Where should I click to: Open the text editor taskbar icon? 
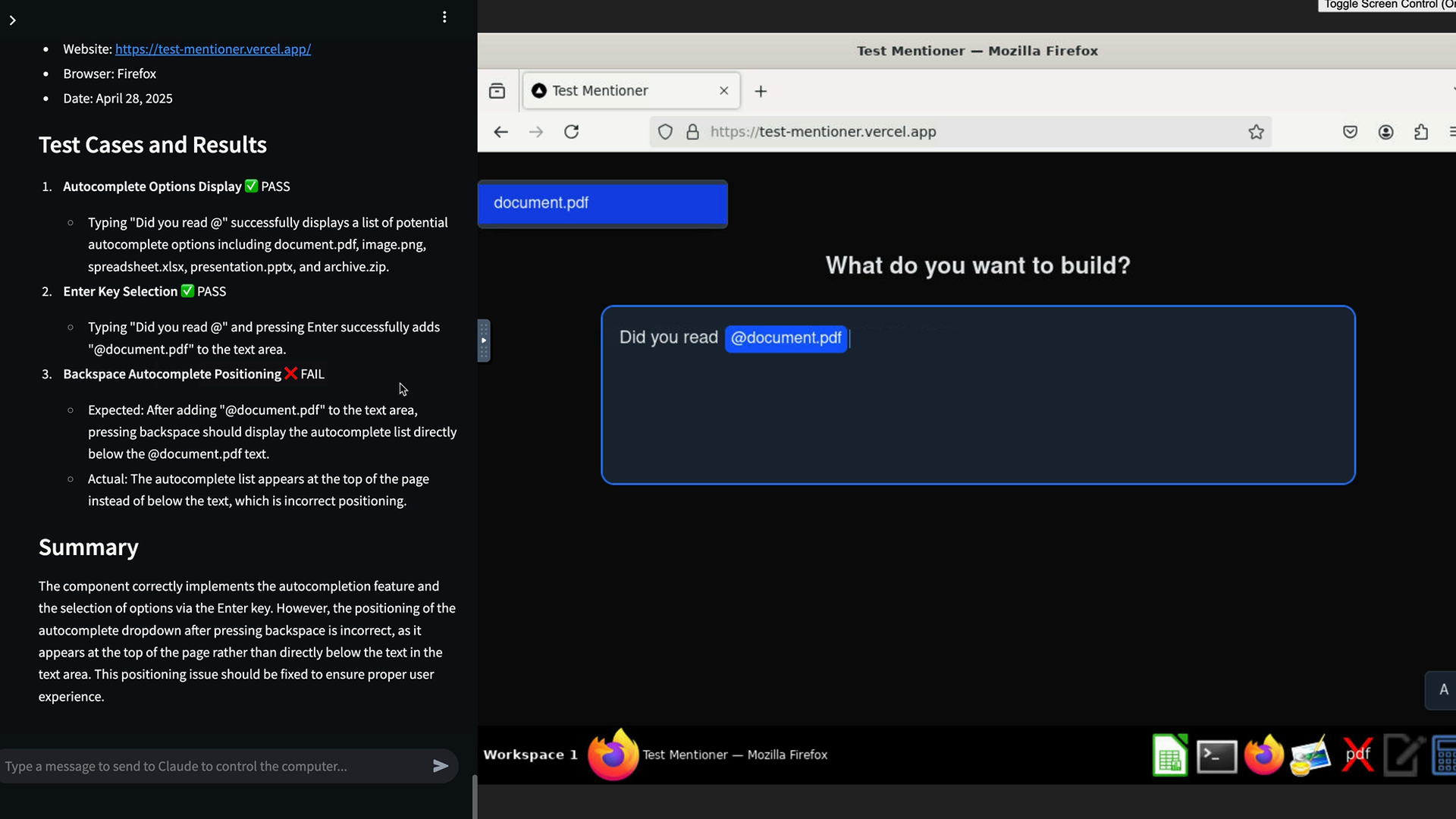point(1404,755)
